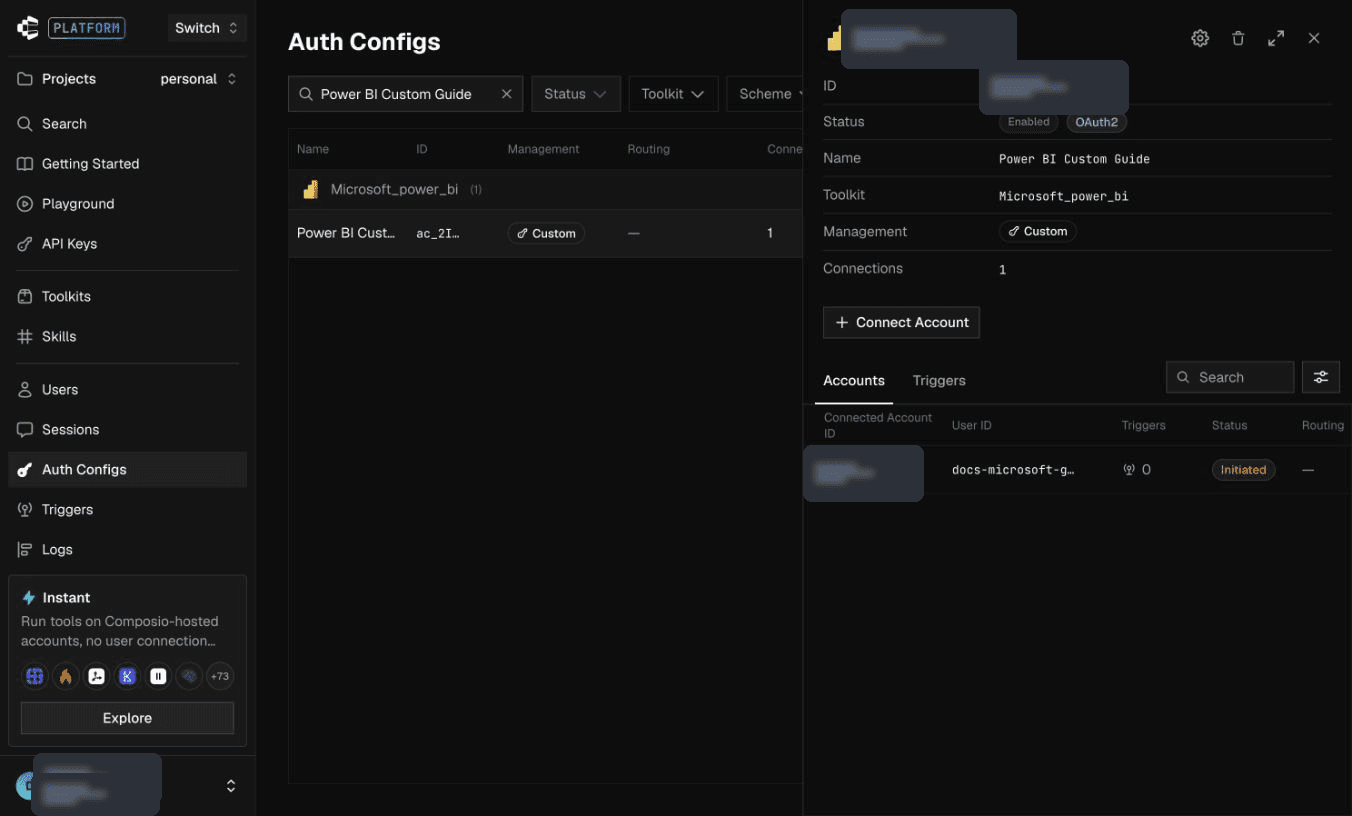This screenshot has width=1352, height=816.
Task: Select Auth Configs in the sidebar
Action: [128, 470]
